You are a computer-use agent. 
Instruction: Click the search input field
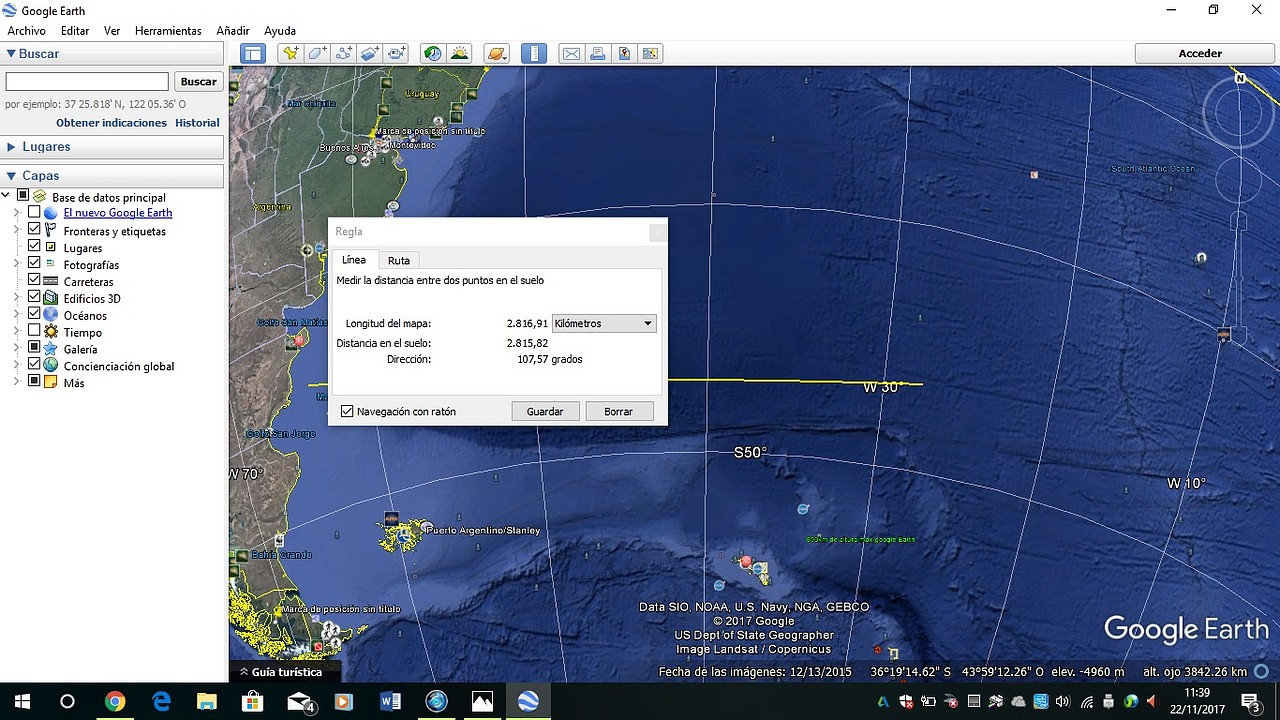[87, 82]
